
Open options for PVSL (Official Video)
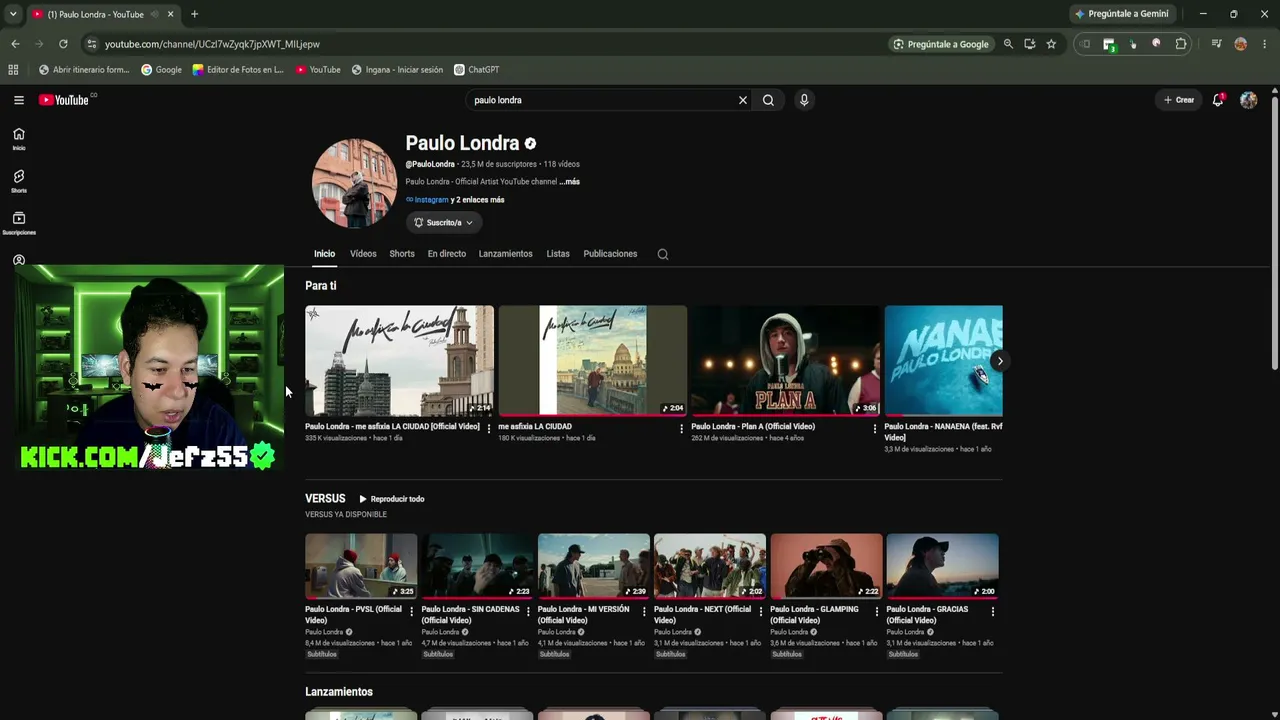(x=411, y=610)
